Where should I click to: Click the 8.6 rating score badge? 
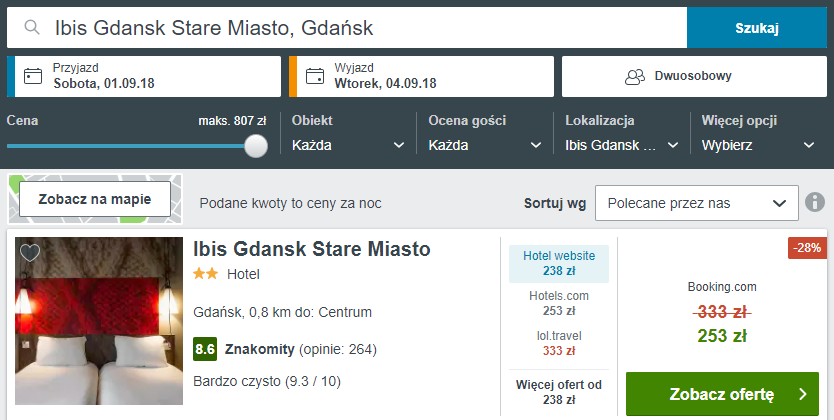(205, 349)
